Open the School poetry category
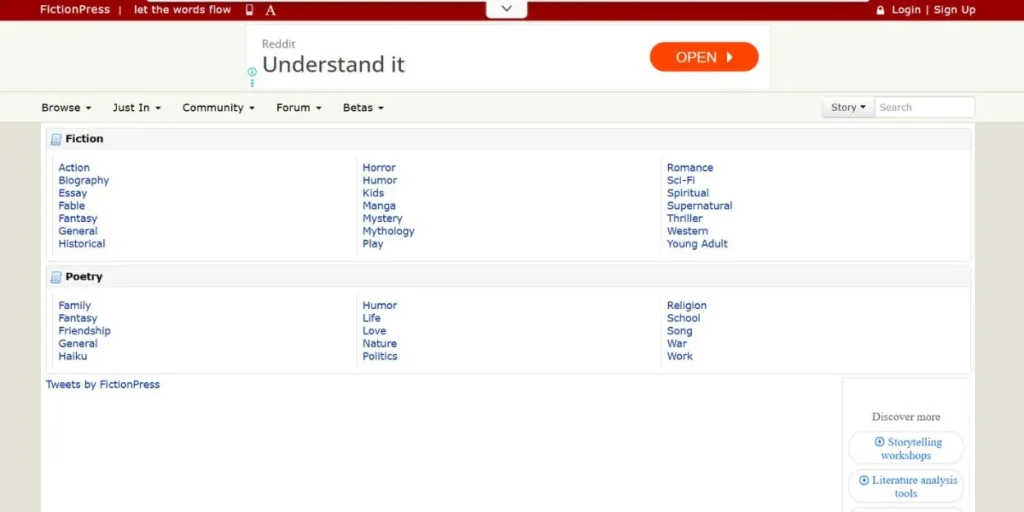Screen dimensions: 1024x512 (x=683, y=318)
